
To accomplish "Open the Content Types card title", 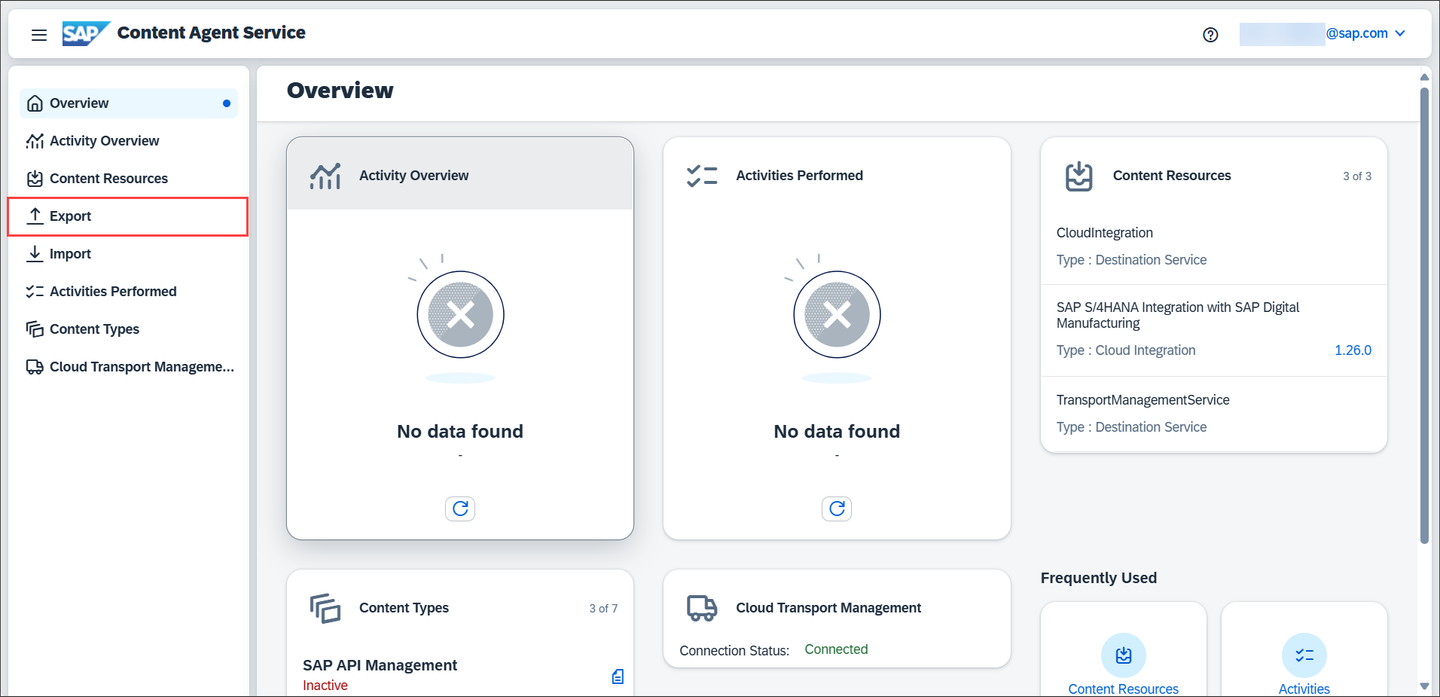I will (404, 608).
